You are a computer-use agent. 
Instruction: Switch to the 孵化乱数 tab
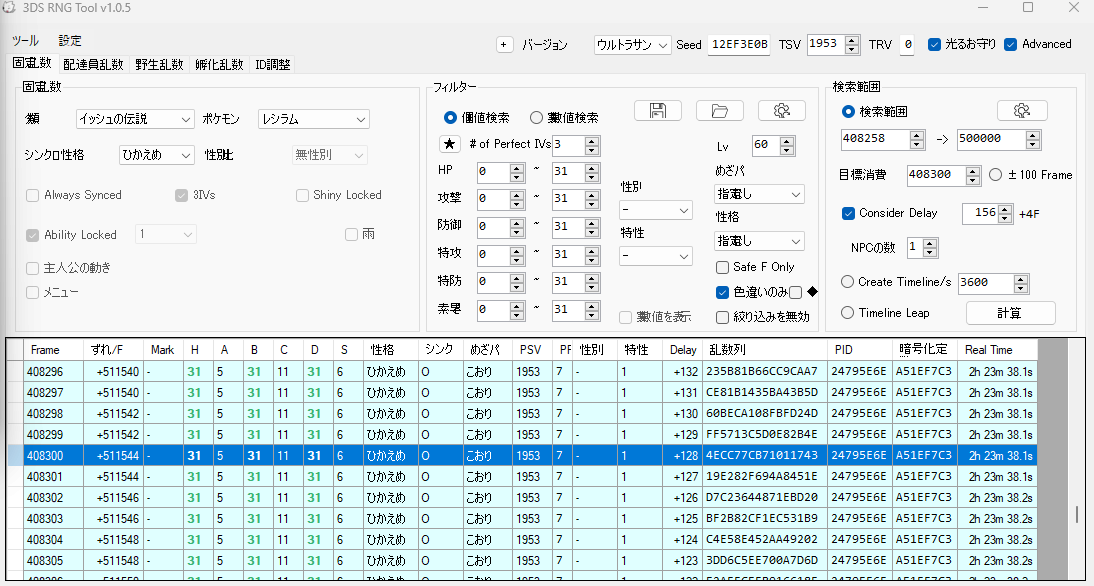219,64
